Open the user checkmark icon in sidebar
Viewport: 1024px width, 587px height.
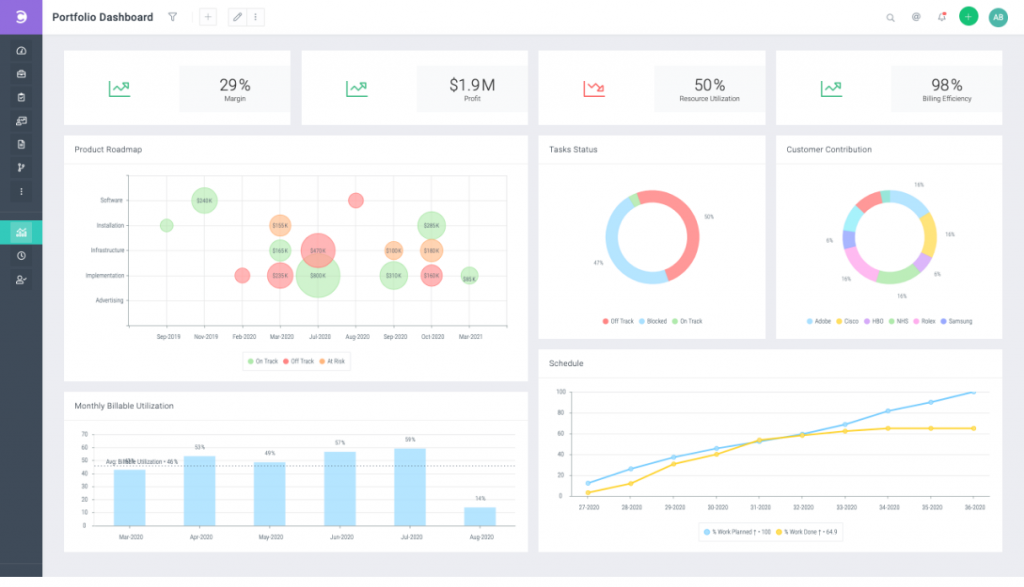[21, 279]
